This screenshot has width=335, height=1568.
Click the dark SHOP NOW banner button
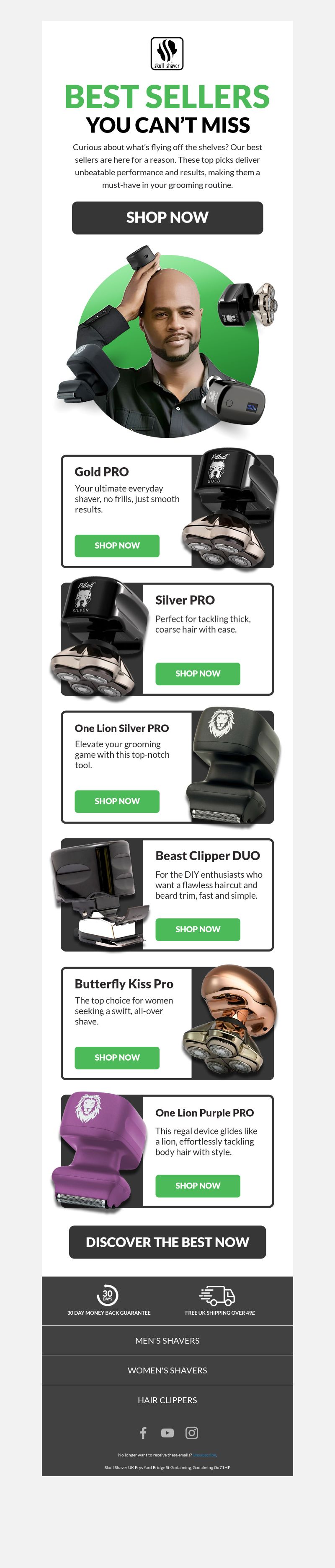(x=167, y=217)
